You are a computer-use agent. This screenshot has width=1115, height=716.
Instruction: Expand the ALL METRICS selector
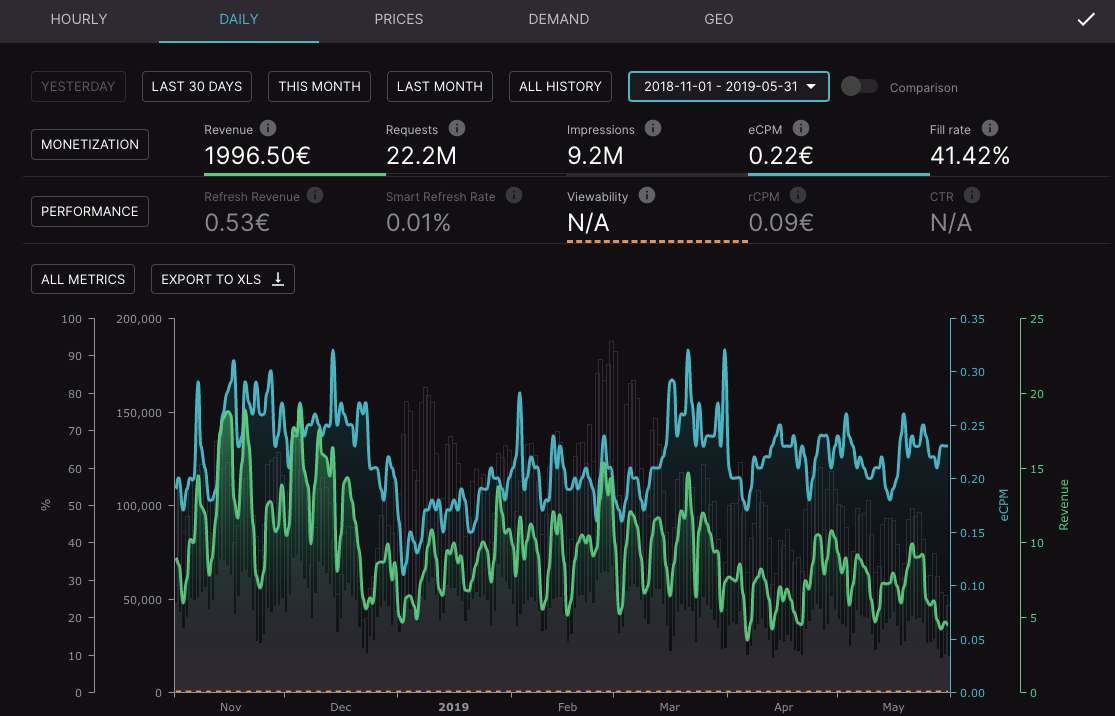click(83, 280)
